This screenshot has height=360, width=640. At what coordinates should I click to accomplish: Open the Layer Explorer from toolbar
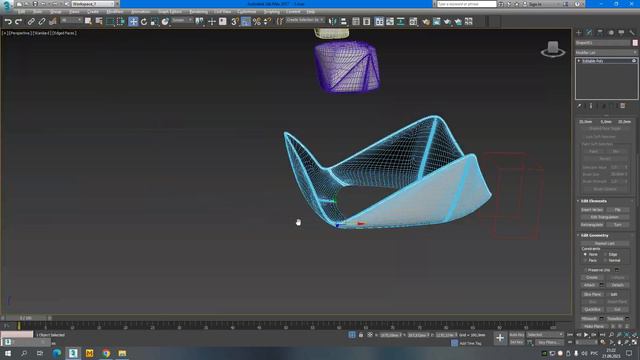[x=367, y=22]
